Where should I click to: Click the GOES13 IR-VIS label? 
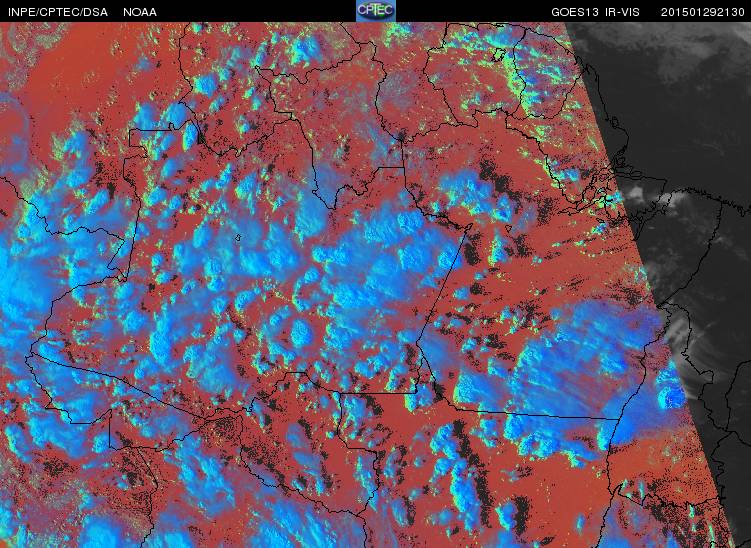(595, 12)
